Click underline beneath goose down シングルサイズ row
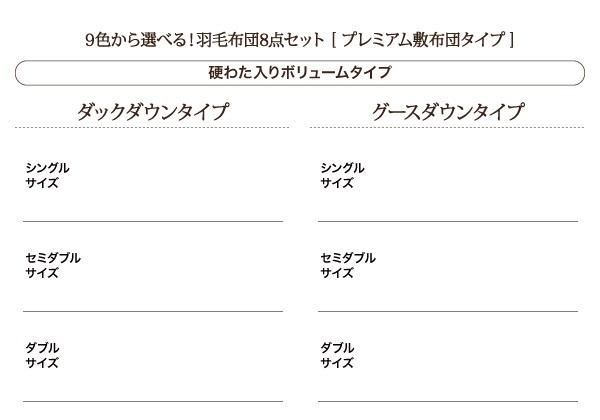Screen dimensions: 600x420 447,220
